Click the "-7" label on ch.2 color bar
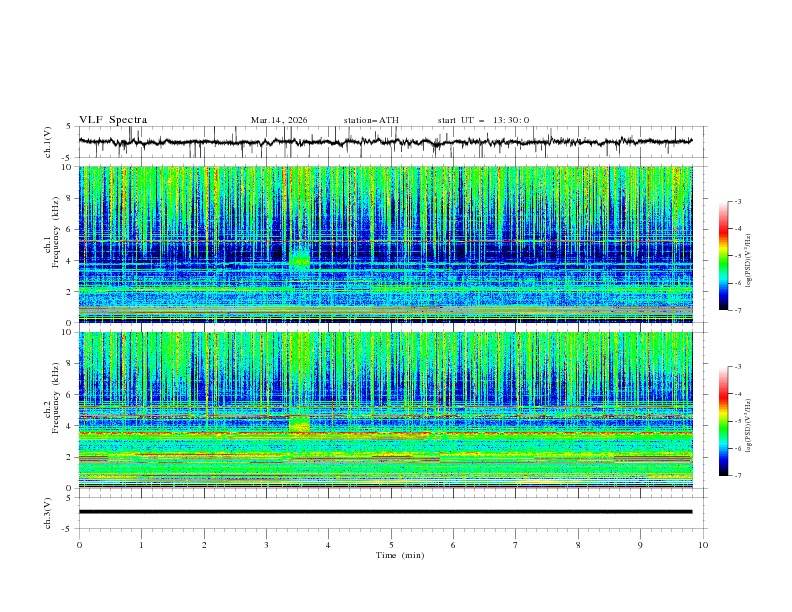This screenshot has height=612, width=792. pyautogui.click(x=738, y=476)
